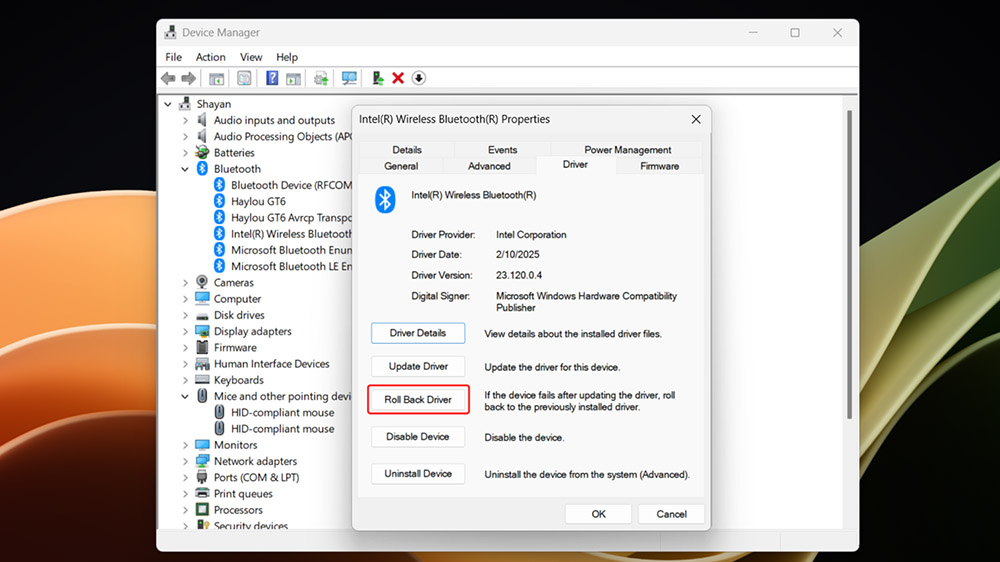Click the Disable device down-arrow icon
Viewport: 1000px width, 562px height.
418,78
